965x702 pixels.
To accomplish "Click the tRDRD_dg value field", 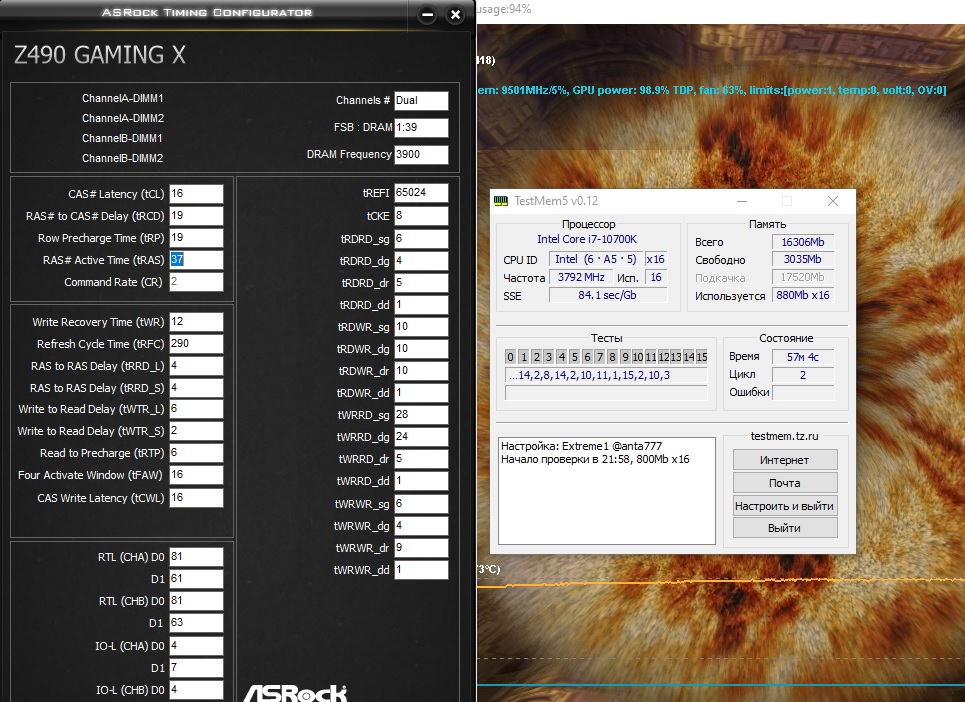I will (422, 261).
